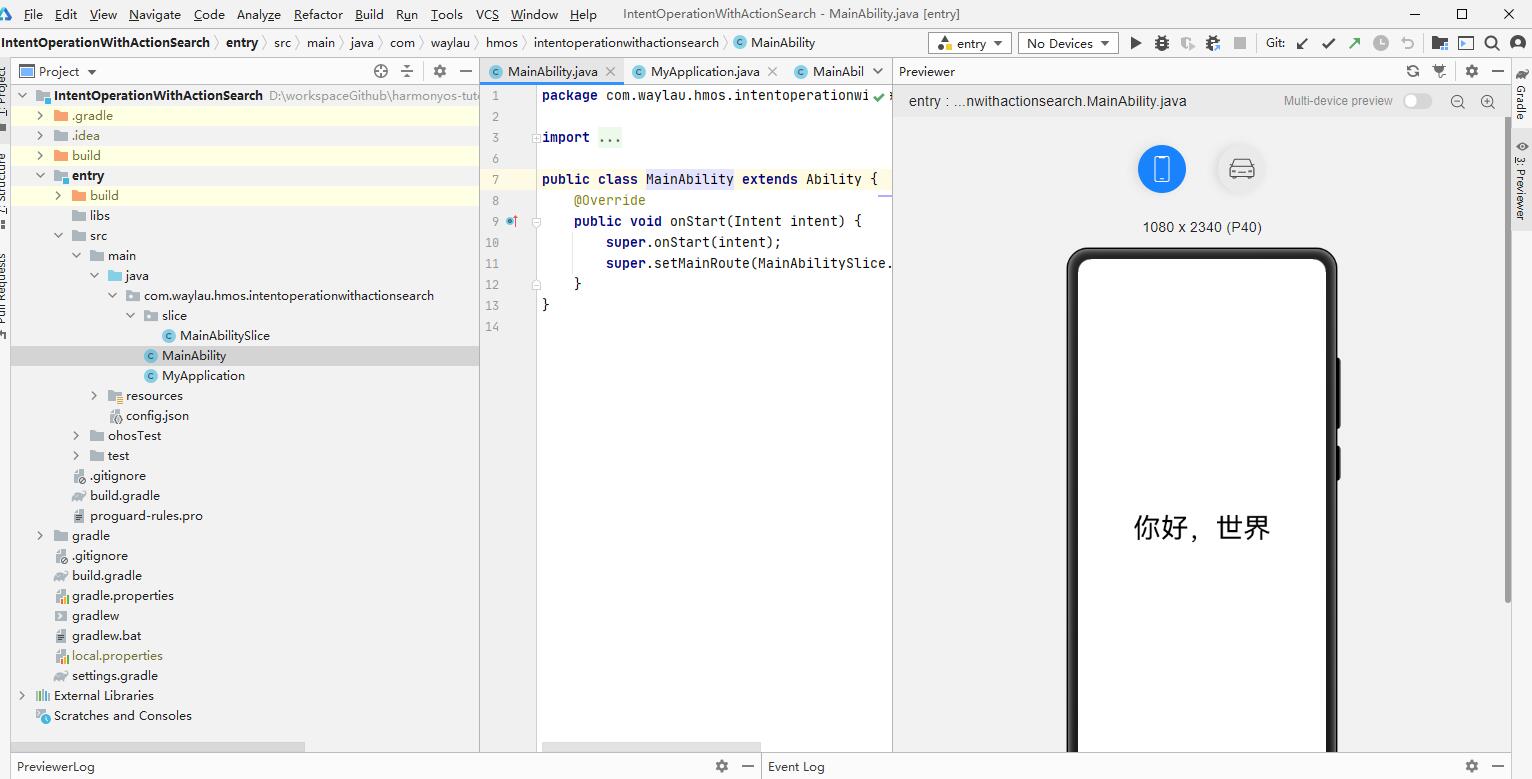Switch to the MyApplication.java tab
This screenshot has height=779, width=1532.
coord(704,71)
